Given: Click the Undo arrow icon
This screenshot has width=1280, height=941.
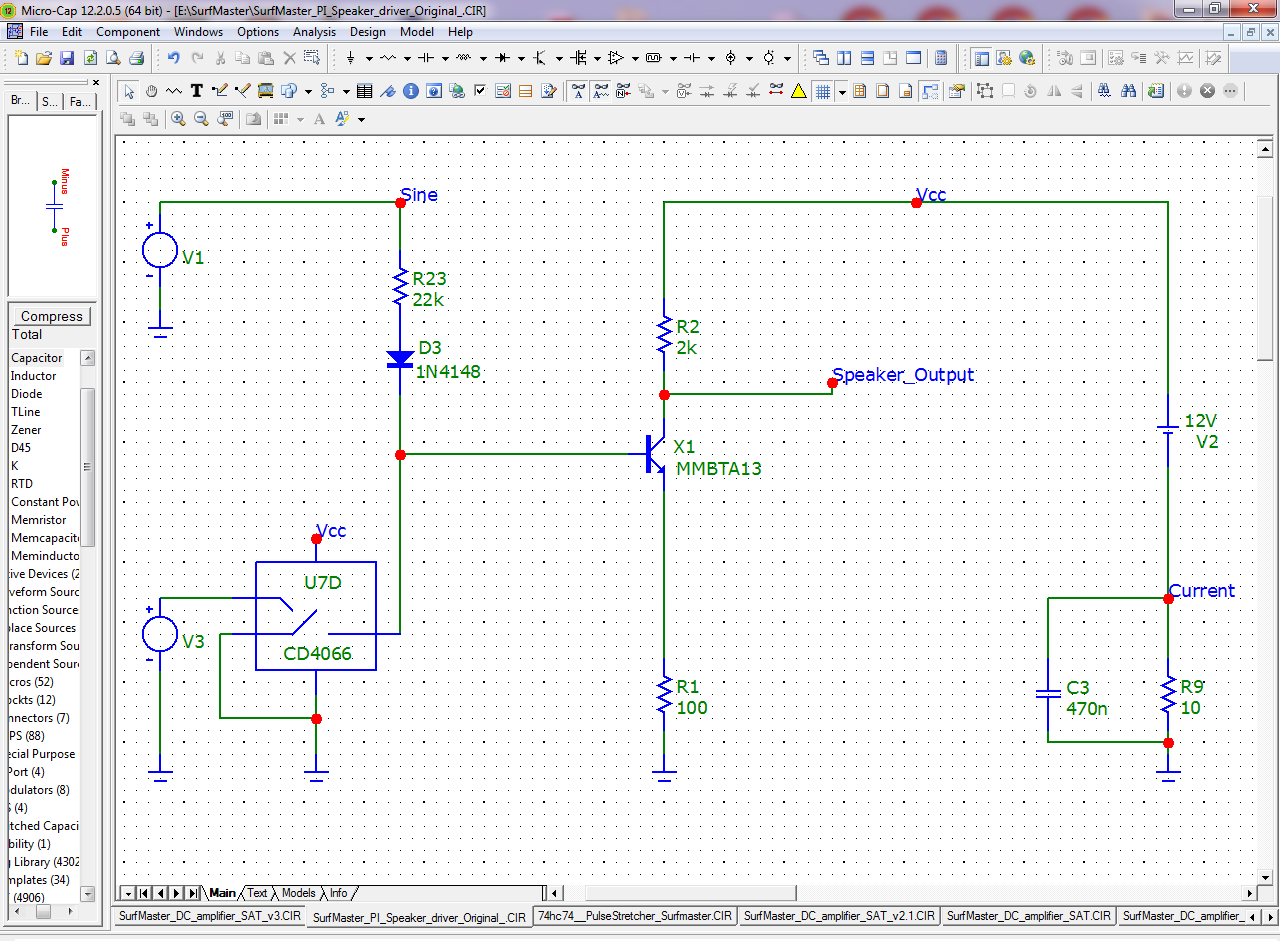Looking at the screenshot, I should click(x=173, y=58).
